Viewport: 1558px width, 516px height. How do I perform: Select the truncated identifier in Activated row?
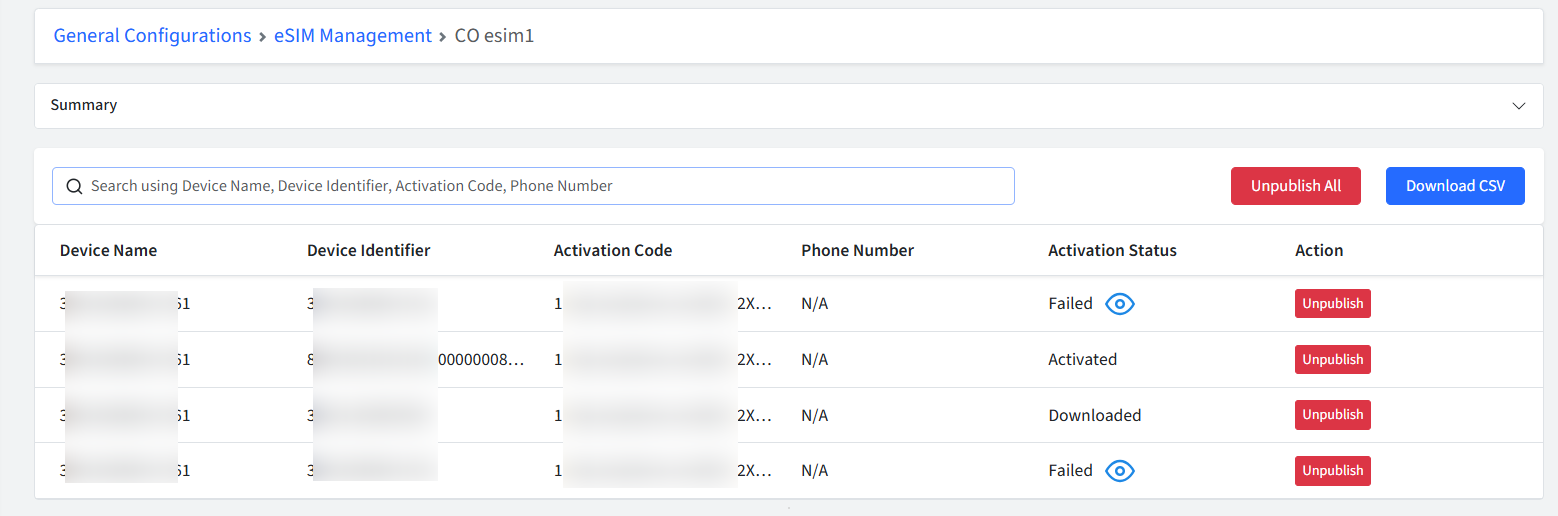(416, 360)
